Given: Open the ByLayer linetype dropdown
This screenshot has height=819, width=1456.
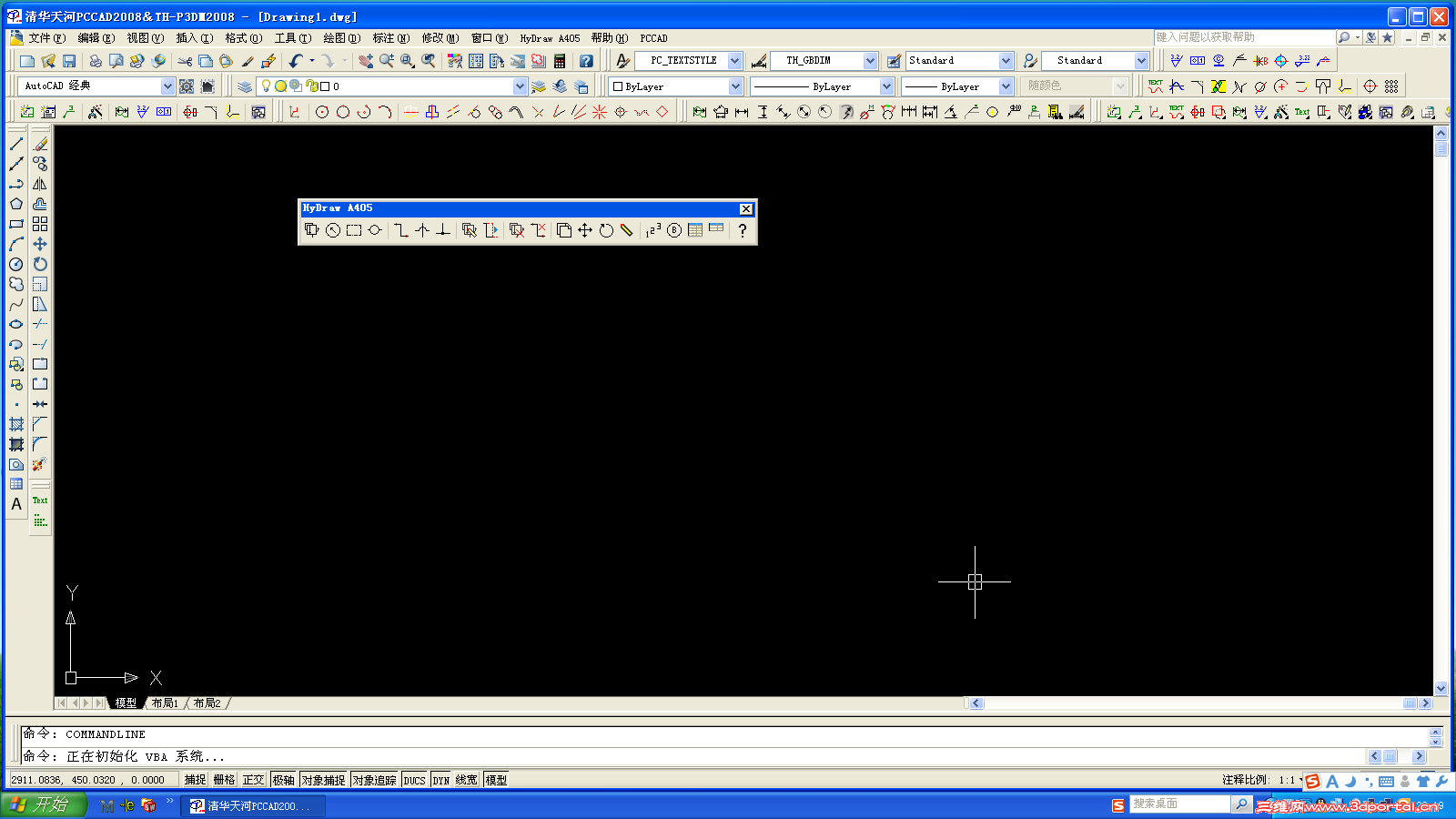Looking at the screenshot, I should pyautogui.click(x=886, y=86).
